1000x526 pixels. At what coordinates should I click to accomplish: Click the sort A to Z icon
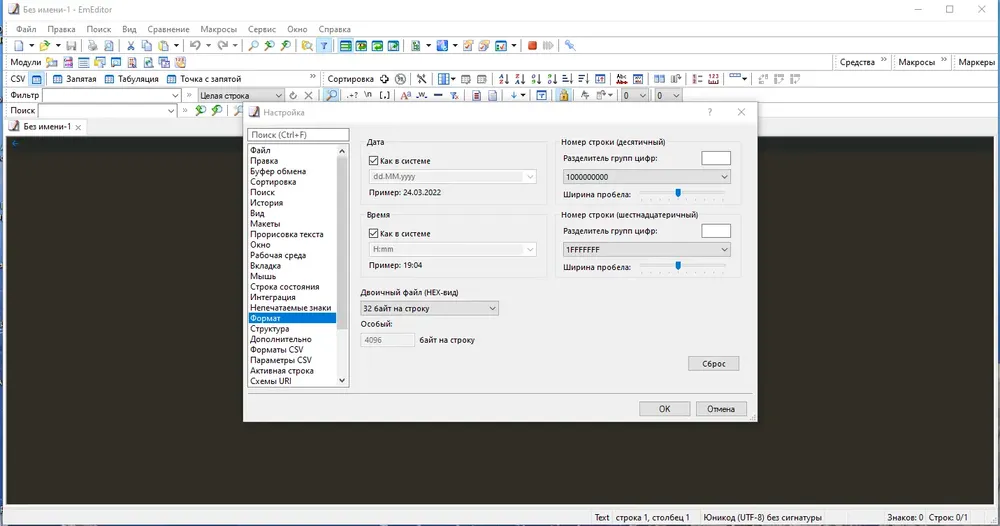tap(504, 79)
